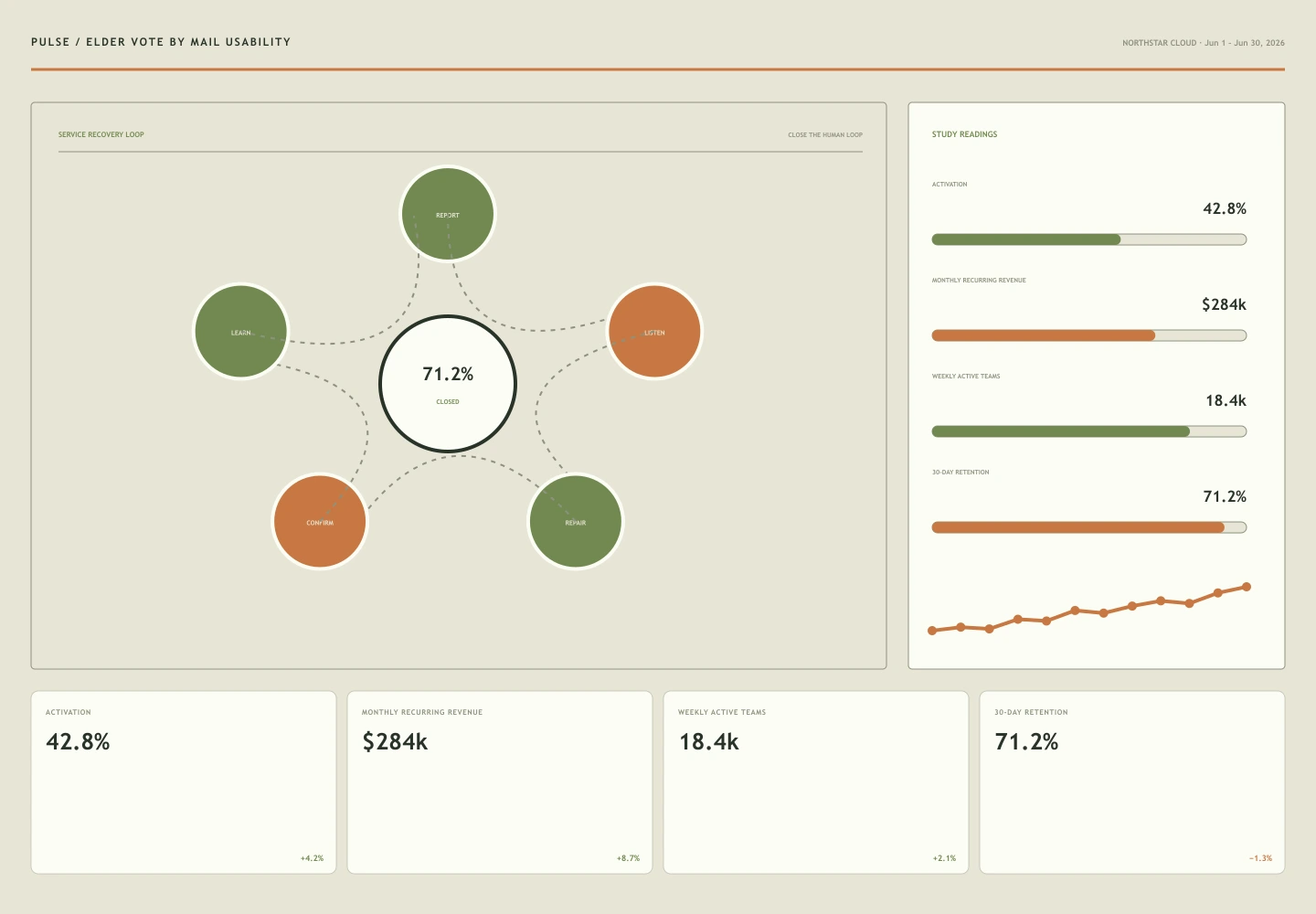The width and height of the screenshot is (1316, 914).
Task: Click the Learn node circle
Action: tap(241, 331)
